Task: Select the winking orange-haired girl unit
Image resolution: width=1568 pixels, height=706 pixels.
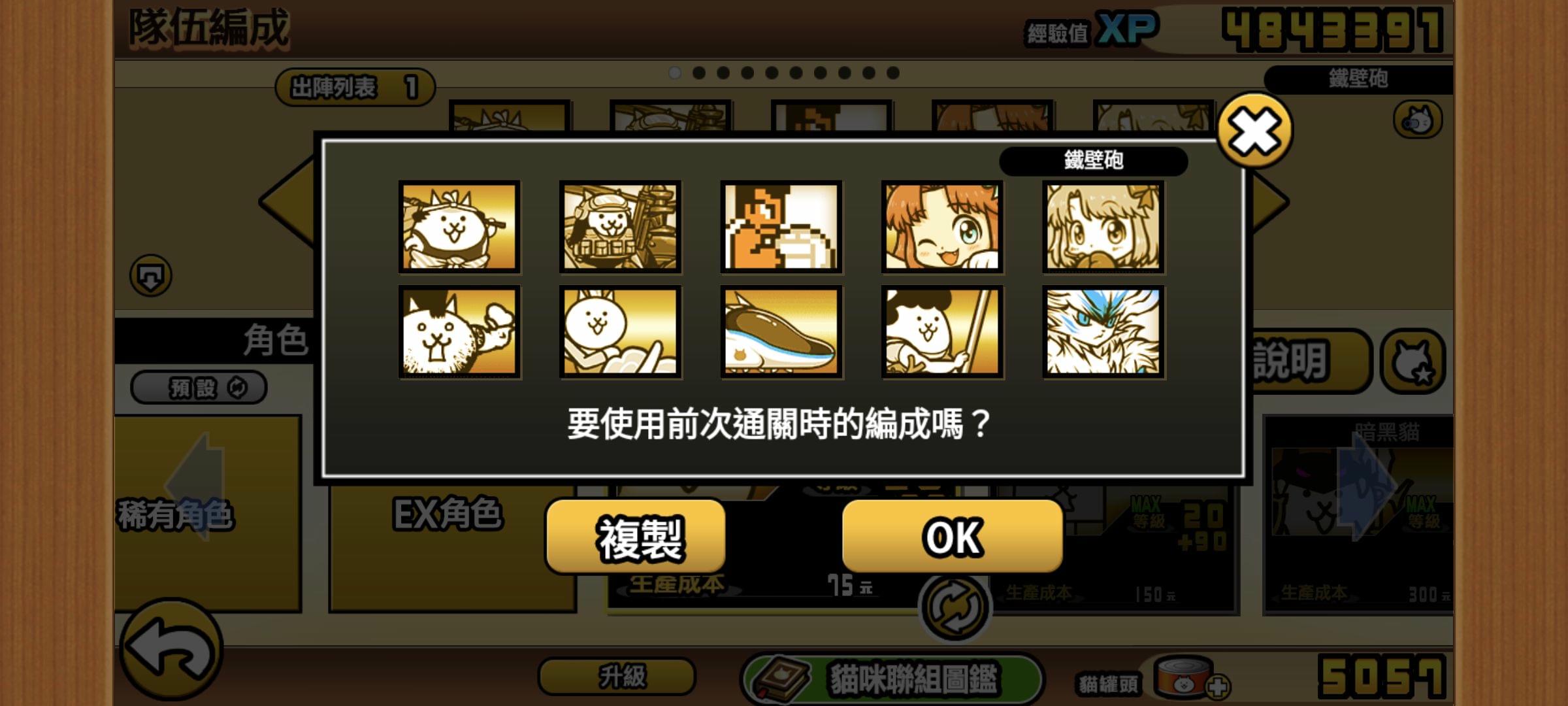Action: (x=942, y=227)
